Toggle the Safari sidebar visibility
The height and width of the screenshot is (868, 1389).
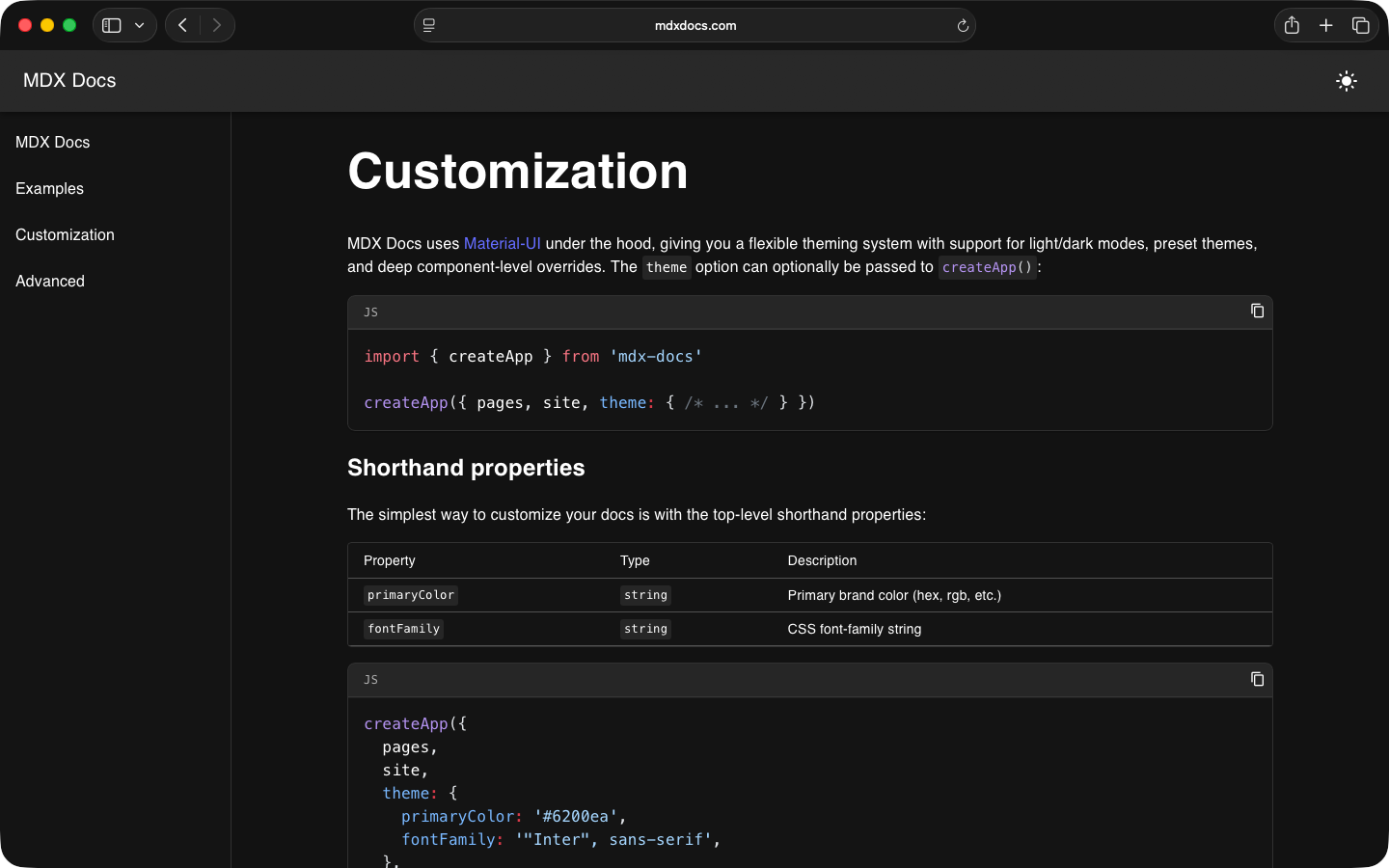tap(111, 25)
